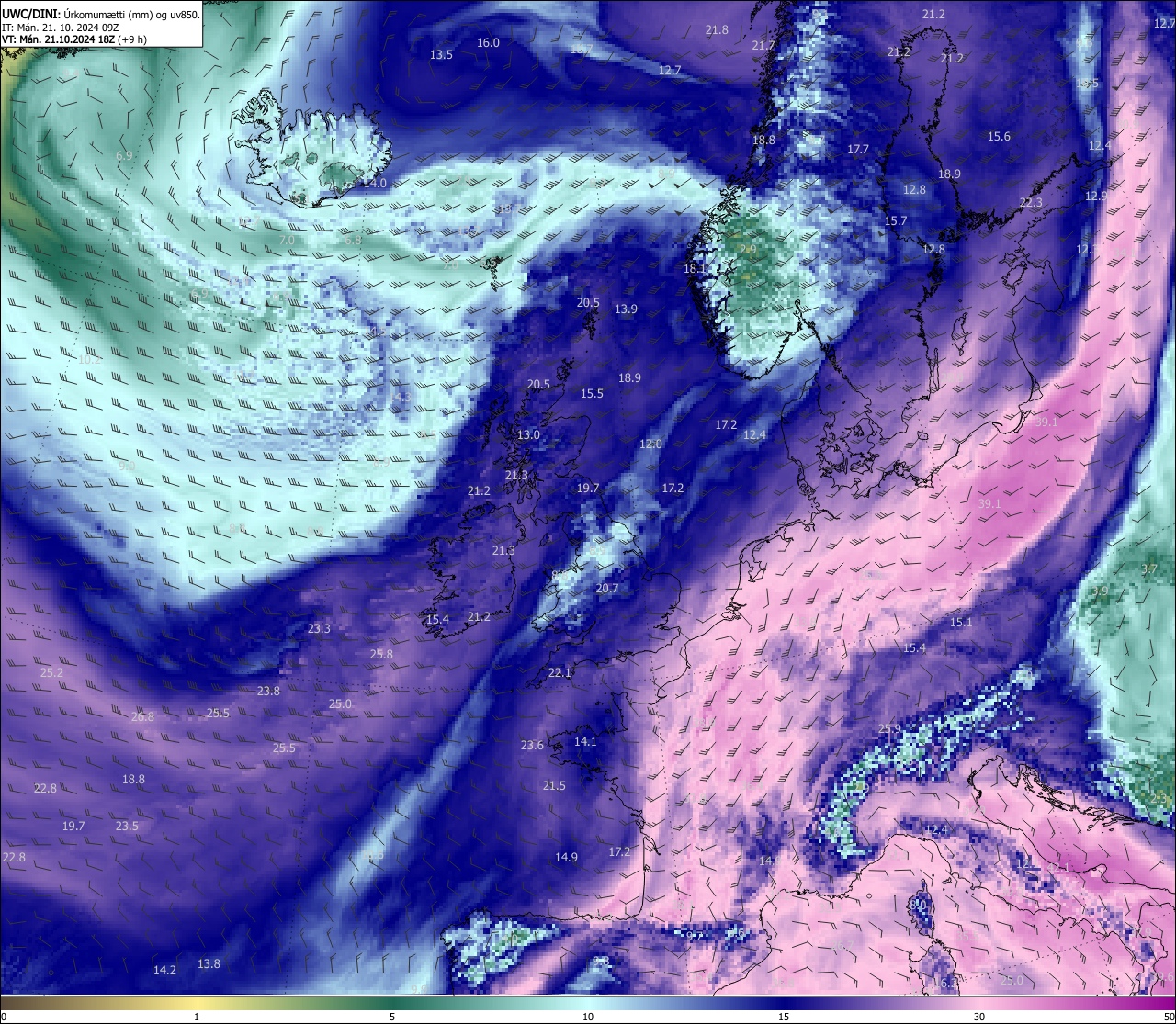
Task: Click the 16.0 value north of Iceland
Action: pos(488,43)
